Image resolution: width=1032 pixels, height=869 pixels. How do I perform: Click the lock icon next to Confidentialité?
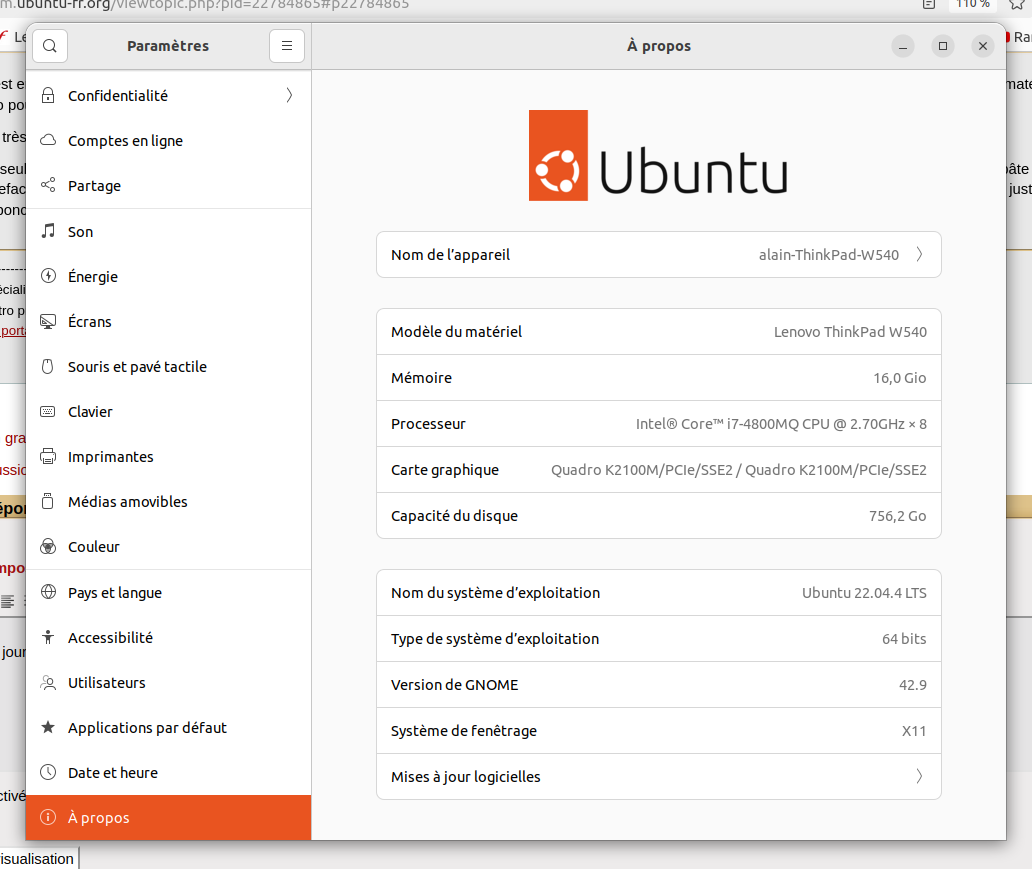pos(48,95)
